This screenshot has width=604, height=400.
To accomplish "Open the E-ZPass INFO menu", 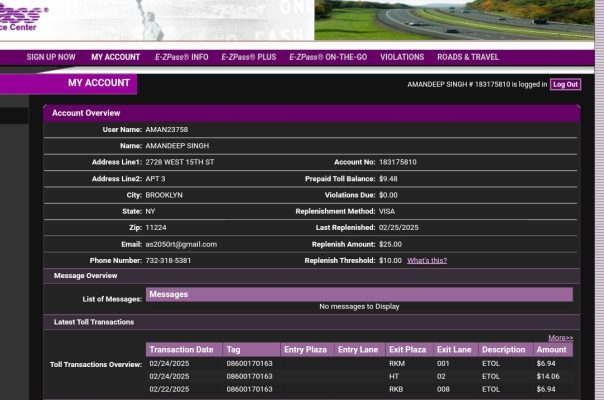I will point(181,57).
